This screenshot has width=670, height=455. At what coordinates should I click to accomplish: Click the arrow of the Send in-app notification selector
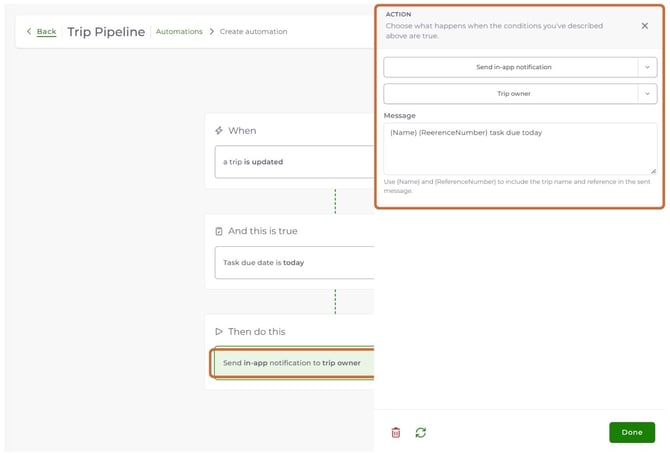(647, 67)
